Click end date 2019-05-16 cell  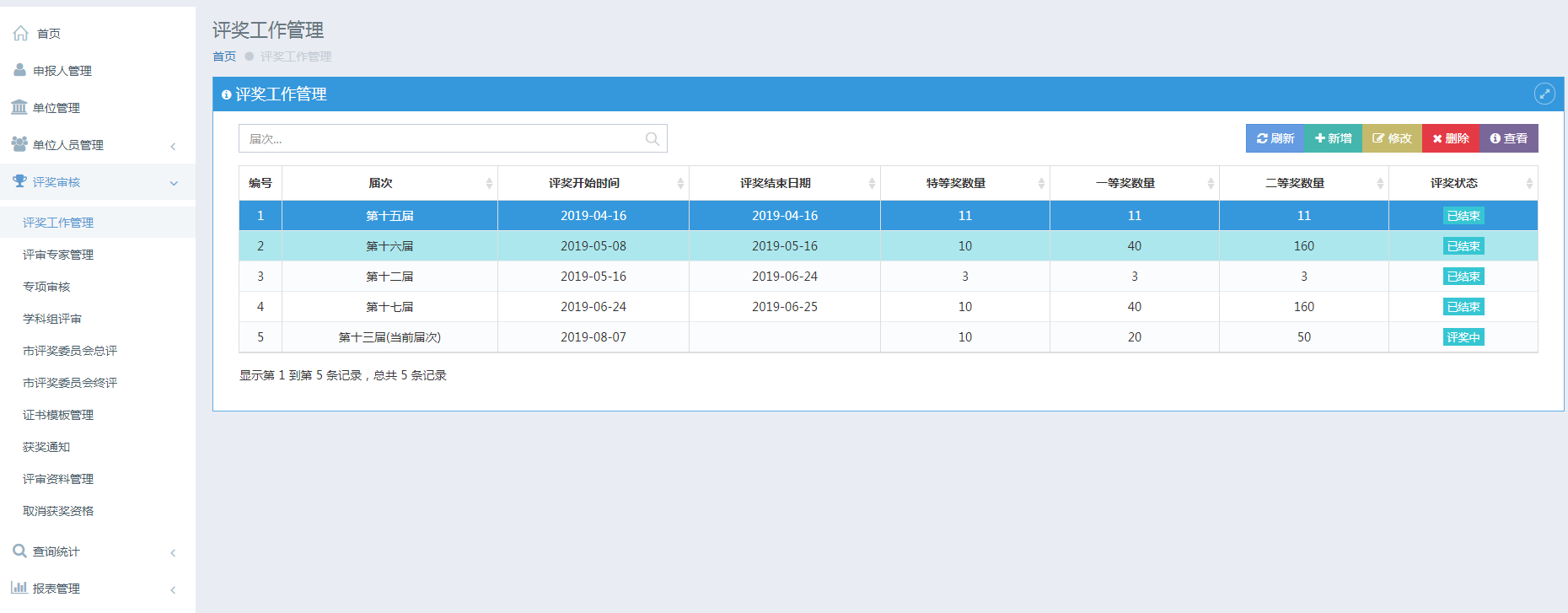pos(785,246)
